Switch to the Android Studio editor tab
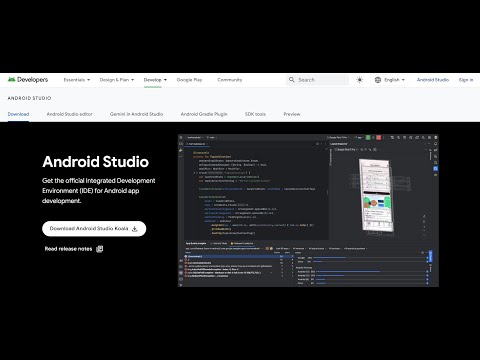 pos(69,114)
